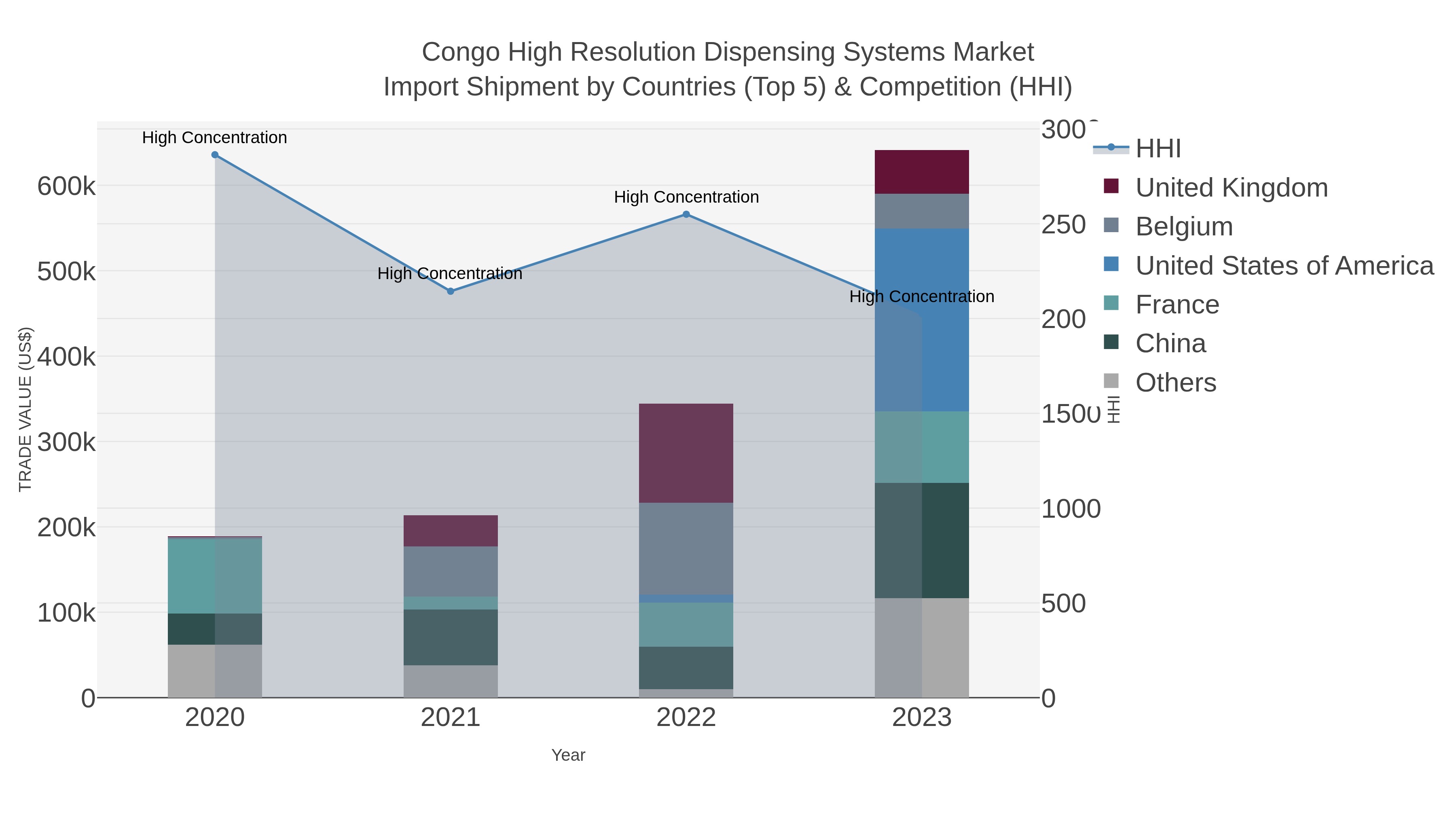The width and height of the screenshot is (1456, 819).
Task: Select the 2020 HHI data point
Action: click(215, 155)
